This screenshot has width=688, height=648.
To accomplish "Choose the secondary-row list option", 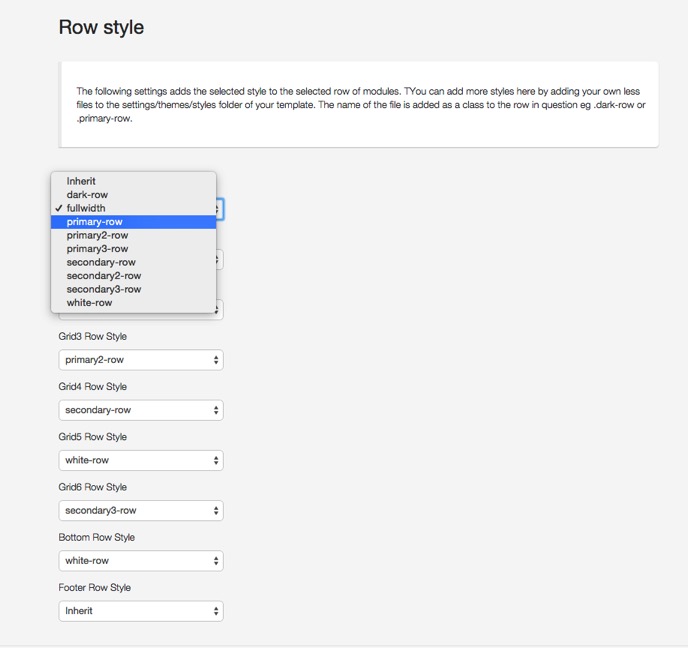I will (x=133, y=262).
